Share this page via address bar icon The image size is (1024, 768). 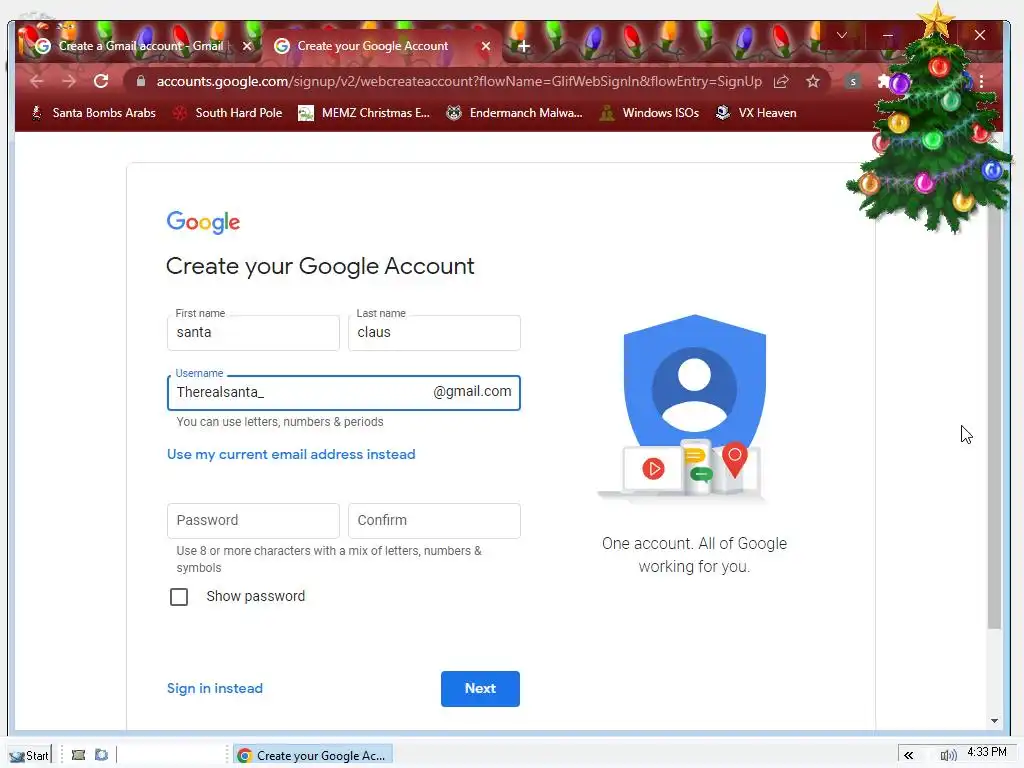(x=781, y=82)
